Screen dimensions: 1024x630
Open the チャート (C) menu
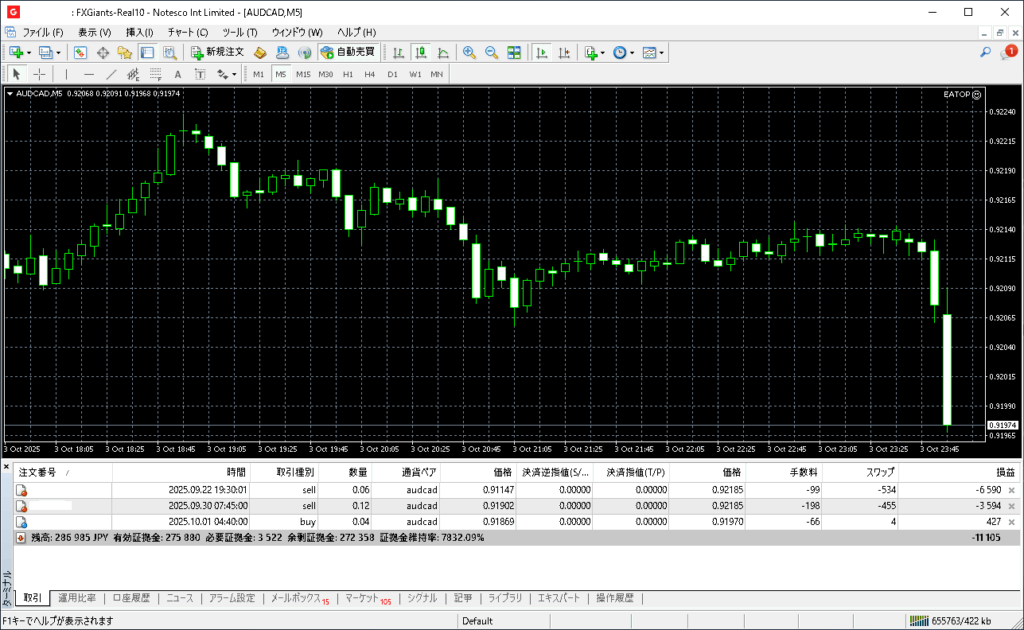point(188,32)
